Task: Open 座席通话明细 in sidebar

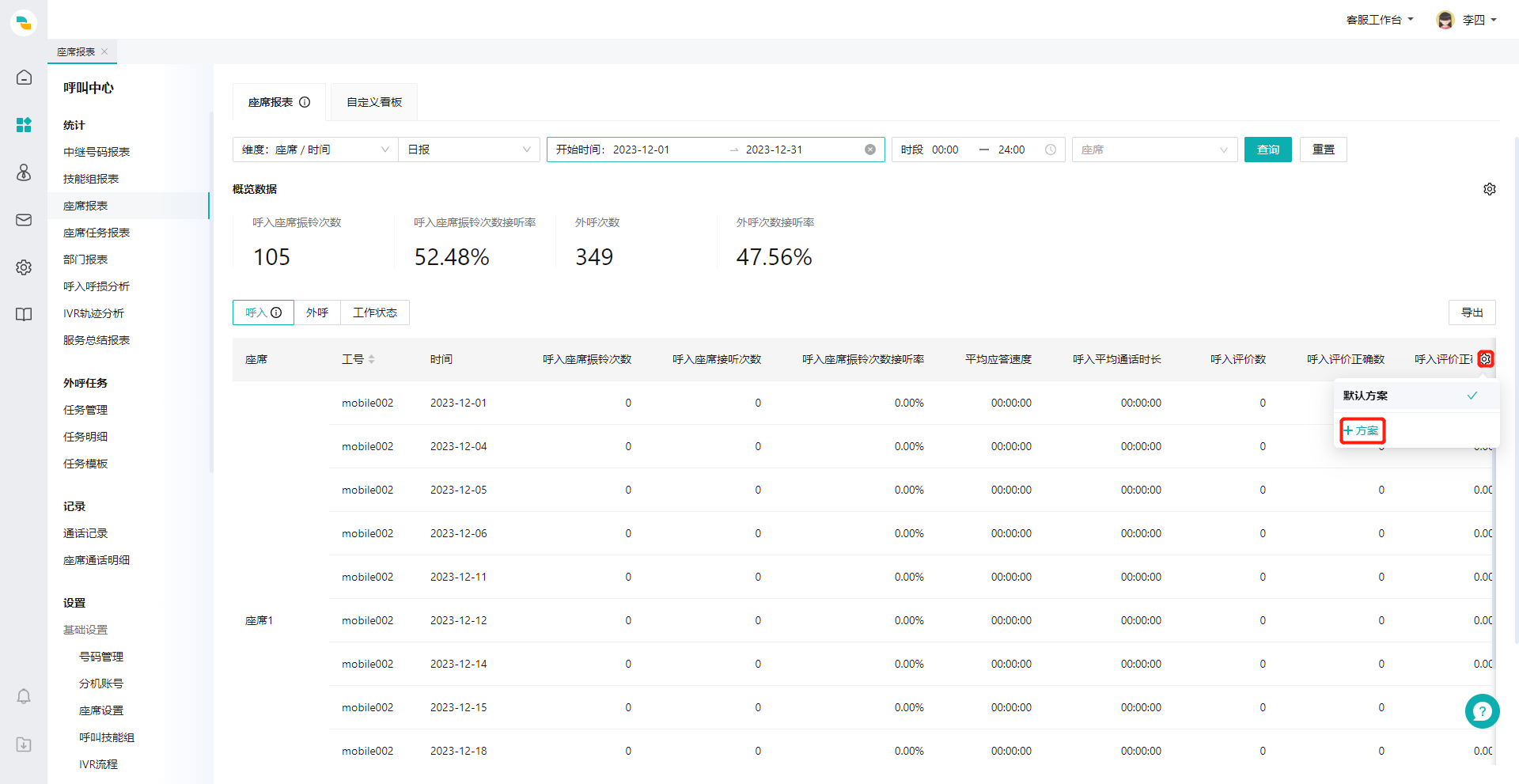Action: [x=97, y=560]
